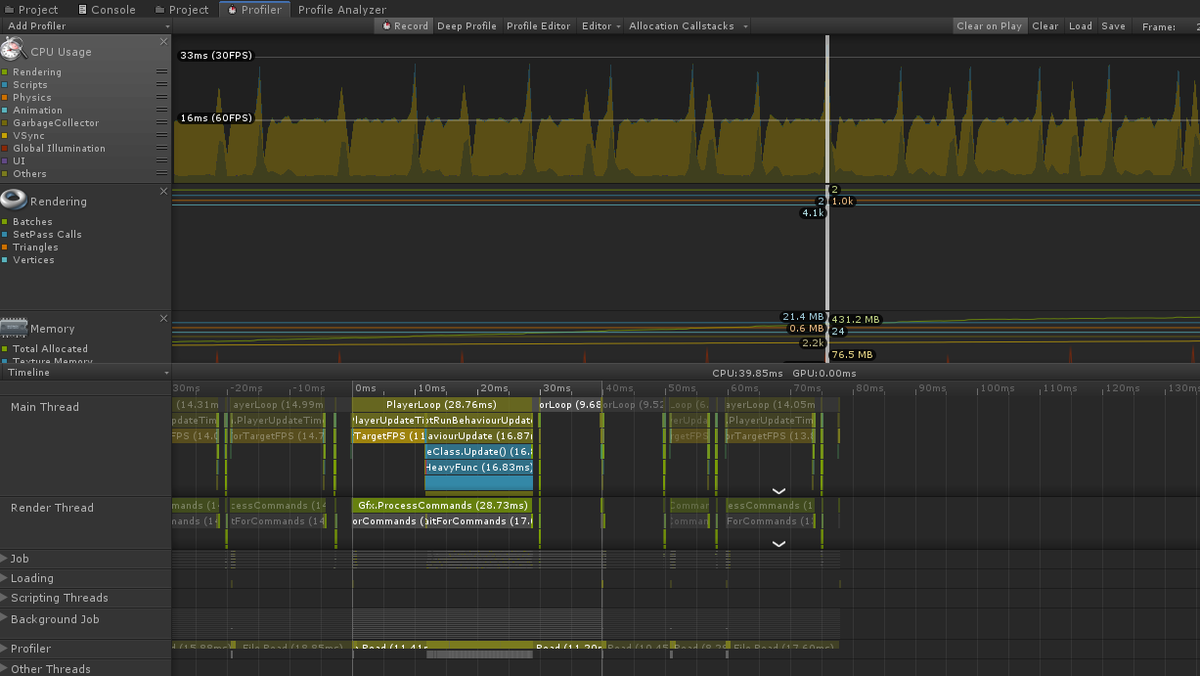Click the Clear button
The image size is (1200, 676).
click(x=1045, y=26)
